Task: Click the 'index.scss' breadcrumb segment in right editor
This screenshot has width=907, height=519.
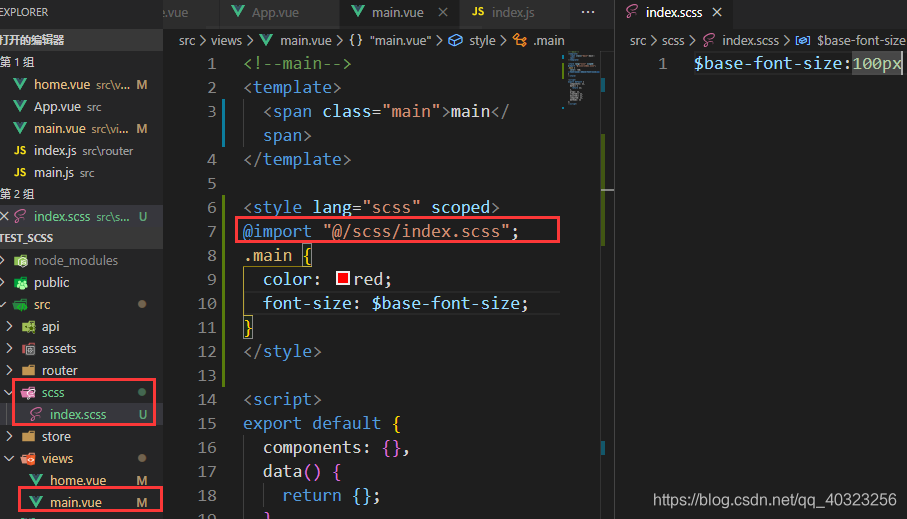Action: coord(750,41)
